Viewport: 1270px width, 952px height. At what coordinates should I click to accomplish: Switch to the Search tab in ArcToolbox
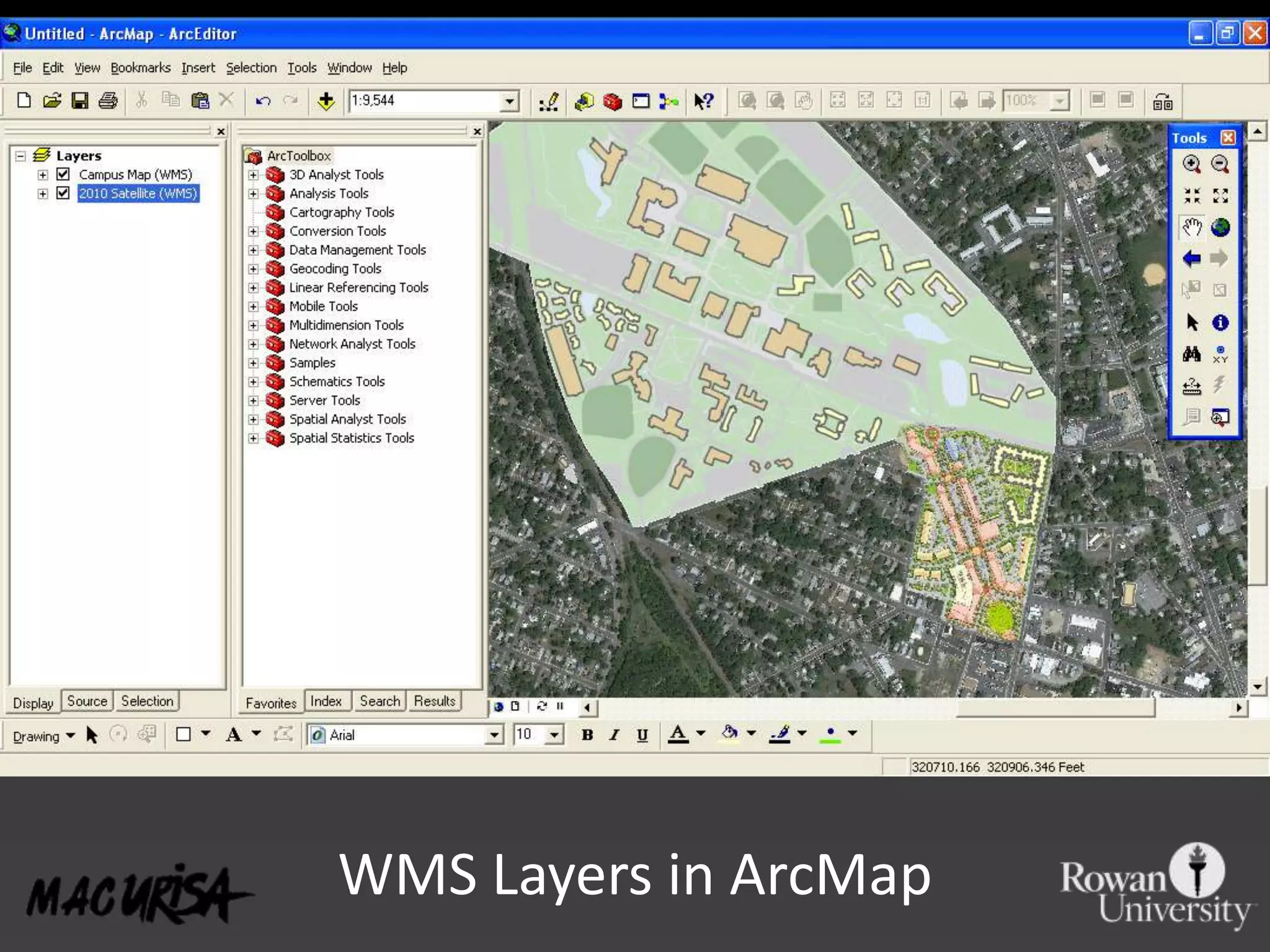coord(380,701)
